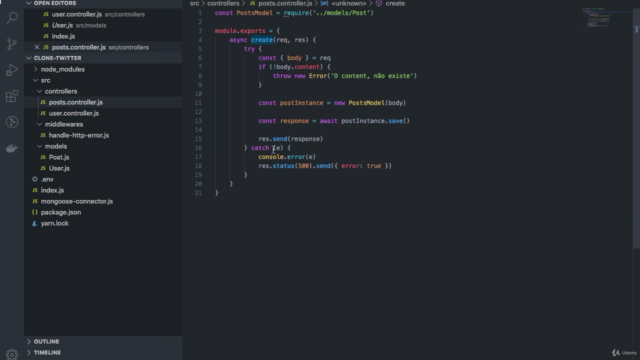This screenshot has width=640, height=360.
Task: Open handle-http-error.js file
Action: 103,136
